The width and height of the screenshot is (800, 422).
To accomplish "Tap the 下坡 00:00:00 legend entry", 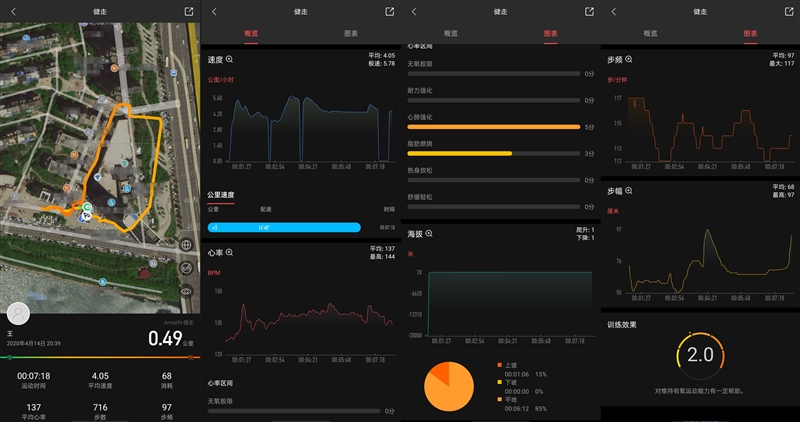I will [x=521, y=387].
